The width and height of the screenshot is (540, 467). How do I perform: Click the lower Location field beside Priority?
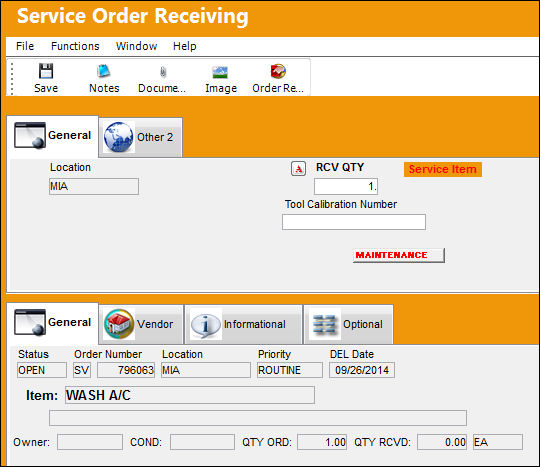coord(206,370)
